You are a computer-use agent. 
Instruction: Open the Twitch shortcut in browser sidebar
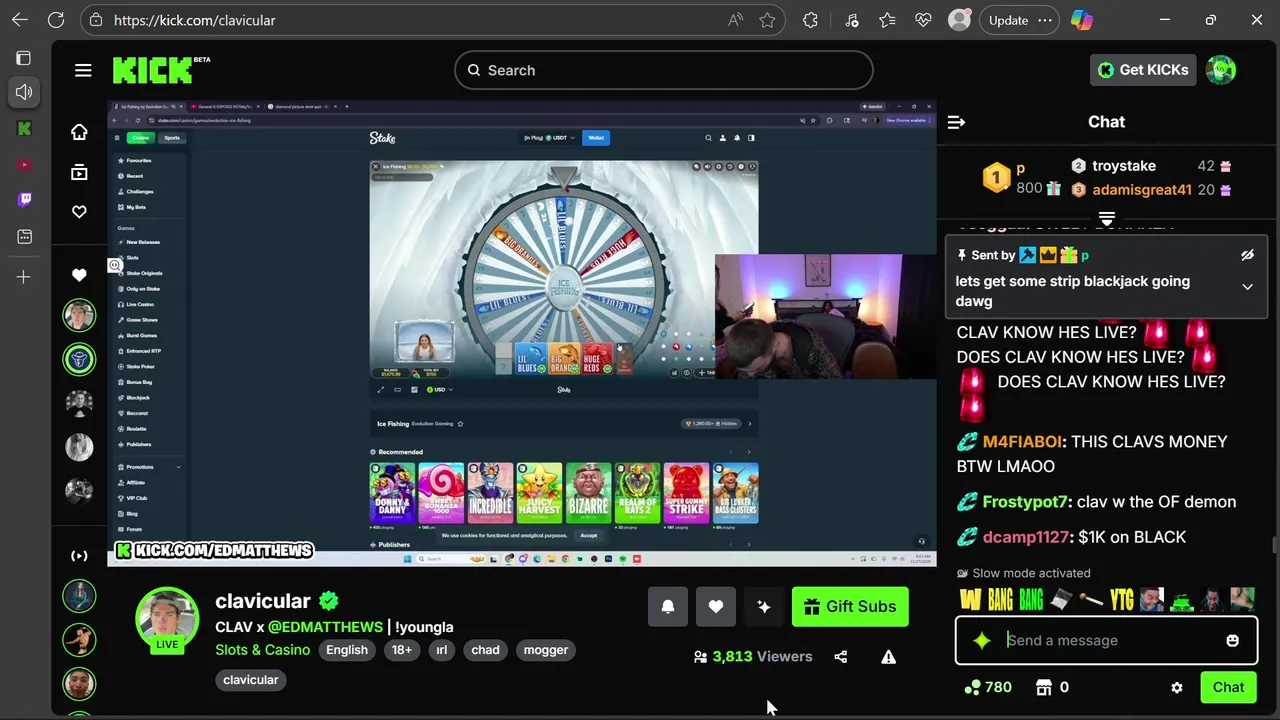(x=24, y=199)
